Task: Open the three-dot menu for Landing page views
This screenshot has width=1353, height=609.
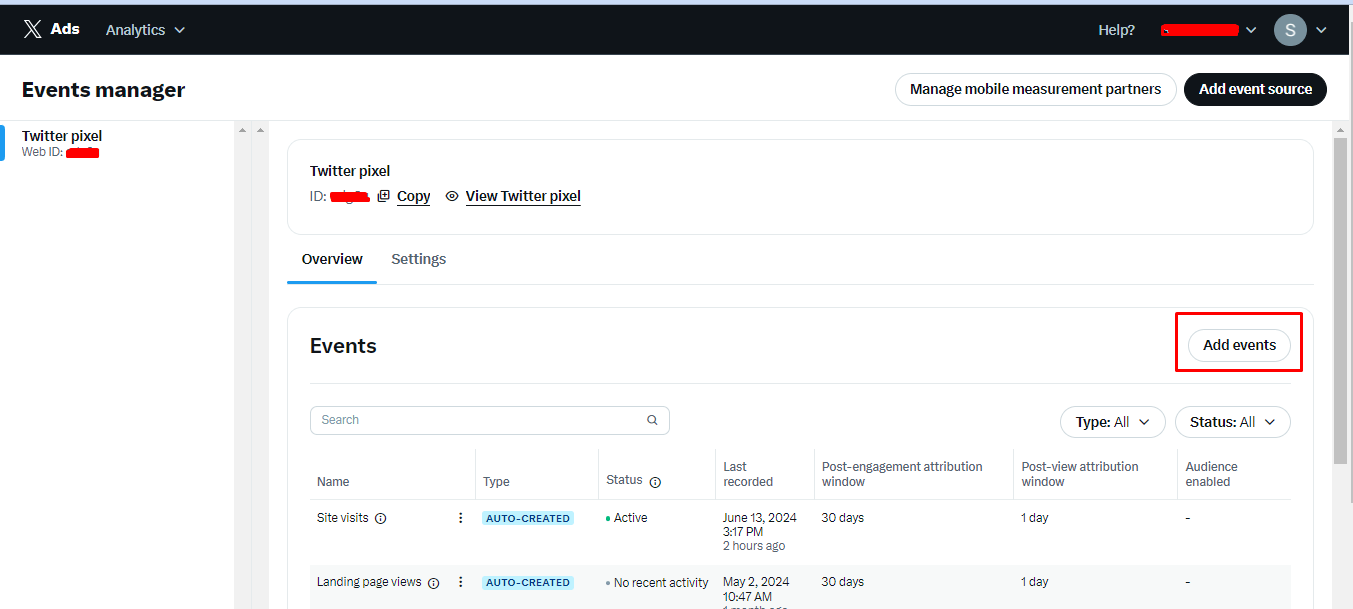Action: coord(461,582)
